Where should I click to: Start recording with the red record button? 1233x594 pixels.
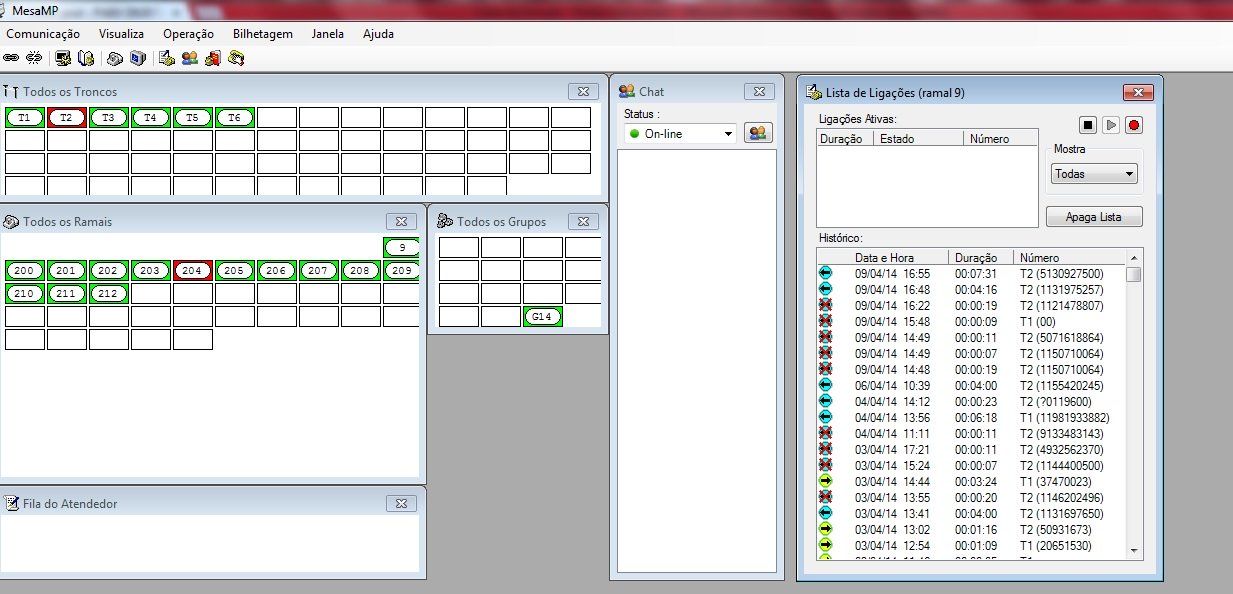point(1134,125)
